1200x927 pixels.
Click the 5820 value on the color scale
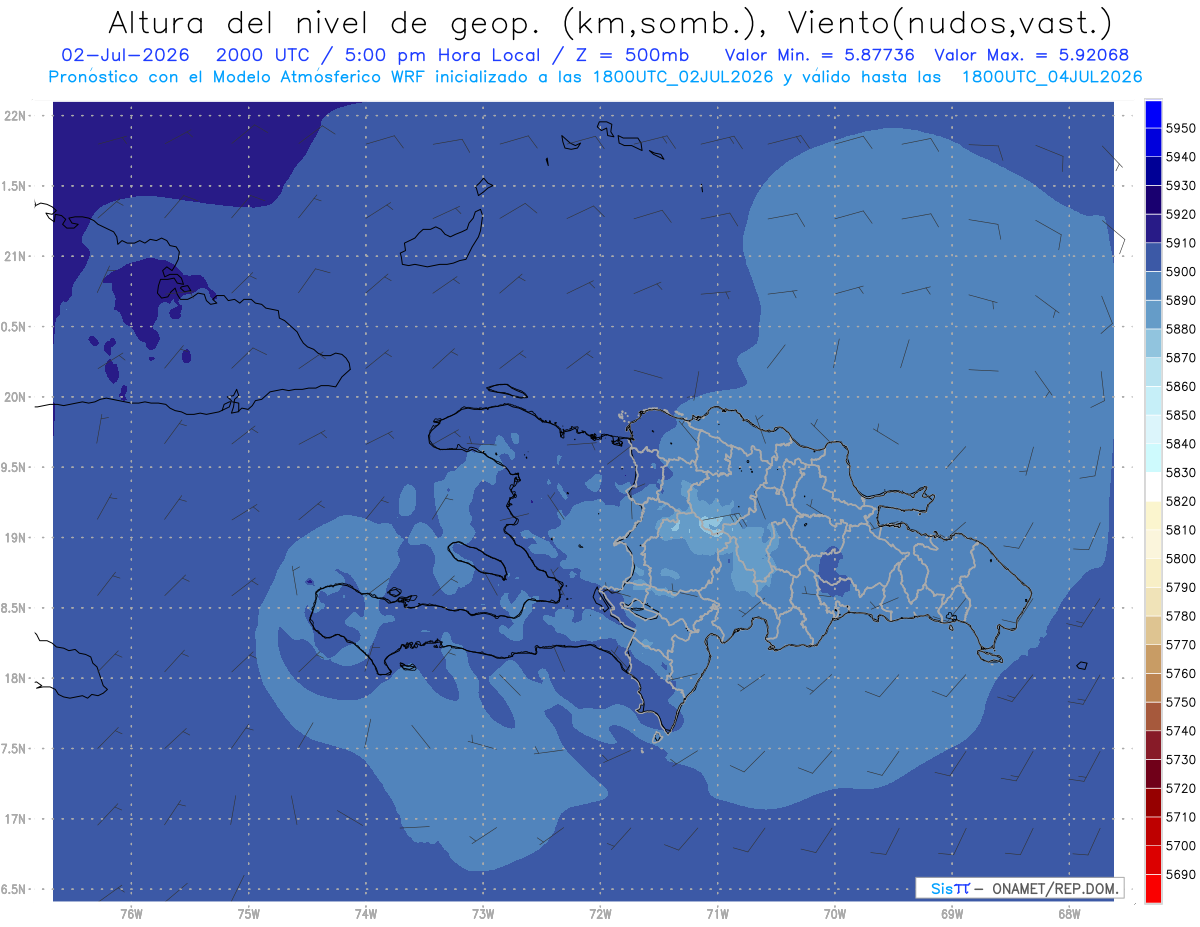coord(1179,501)
